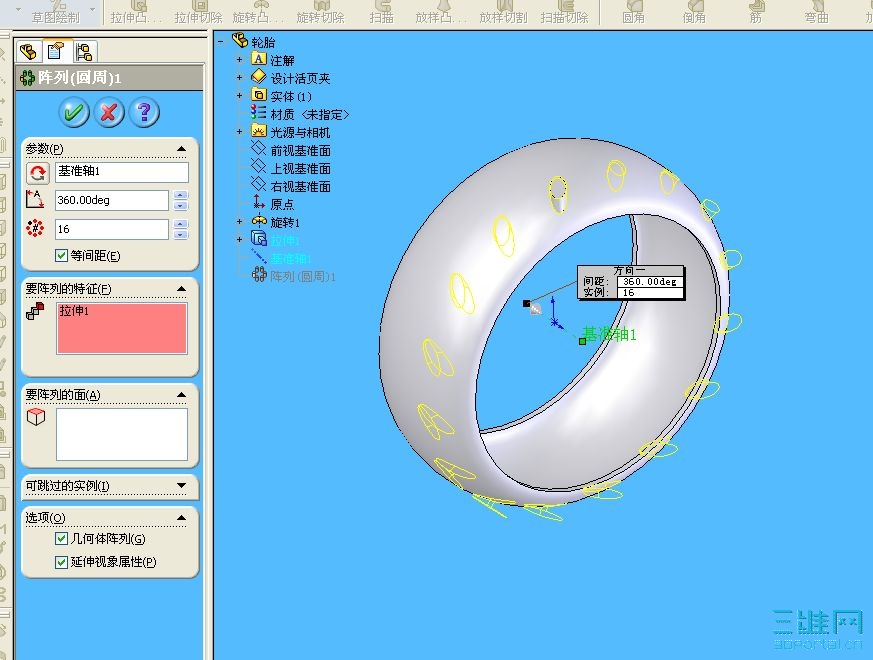
Task: Select the 光源与相机 icon
Action: click(x=258, y=131)
